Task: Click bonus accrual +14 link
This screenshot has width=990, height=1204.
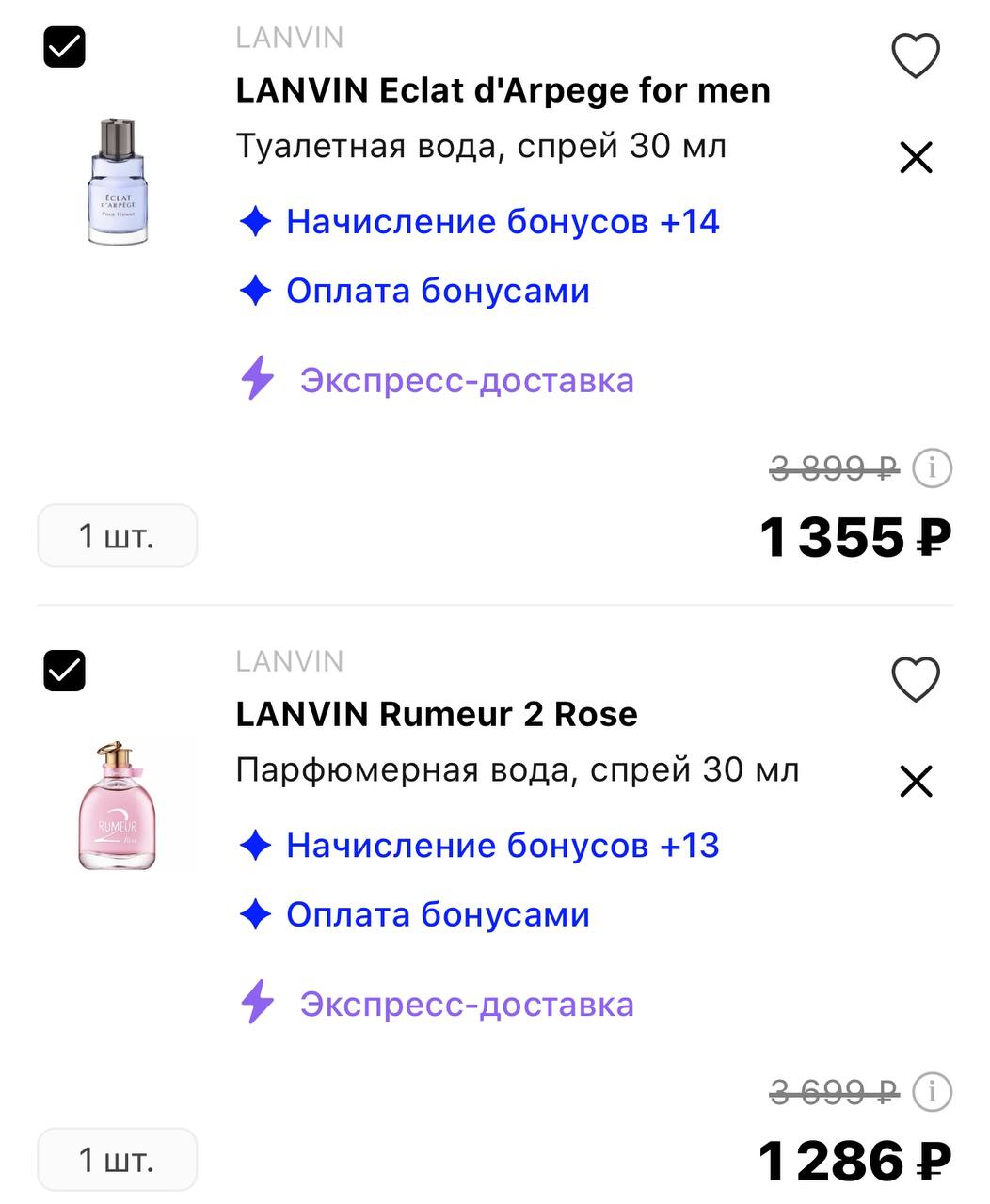Action: [x=502, y=222]
